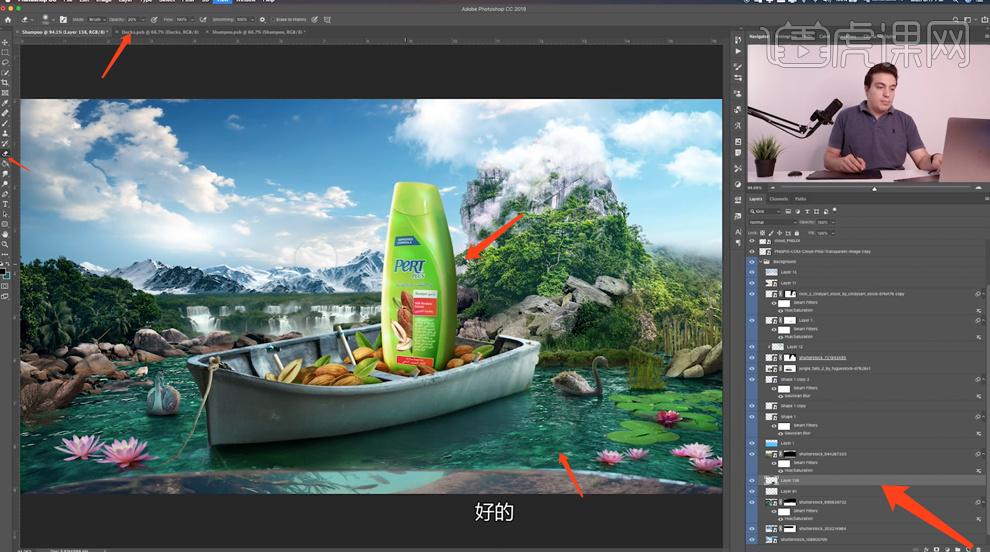Viewport: 990px width, 552px height.
Task: Select the Rectangular Marquee tool
Action: [x=5, y=52]
